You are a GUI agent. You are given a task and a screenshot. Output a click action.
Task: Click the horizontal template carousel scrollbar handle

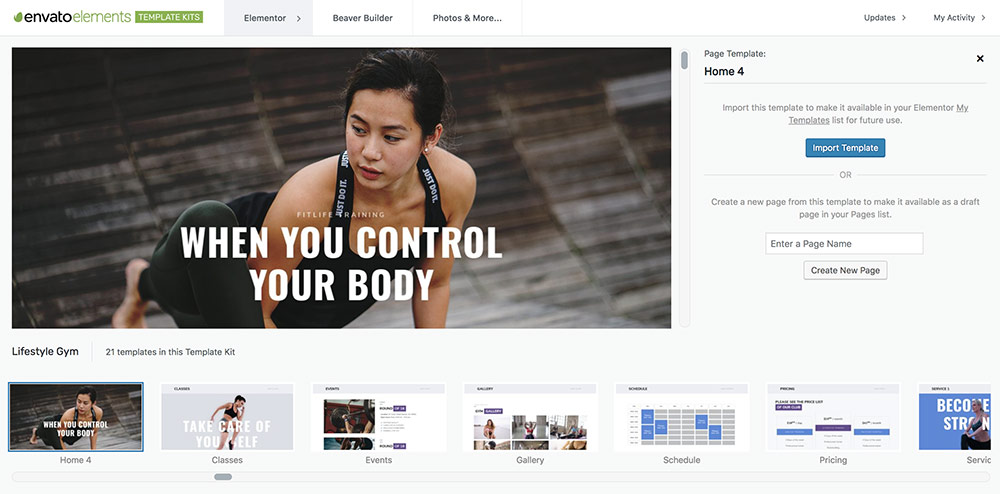(223, 477)
